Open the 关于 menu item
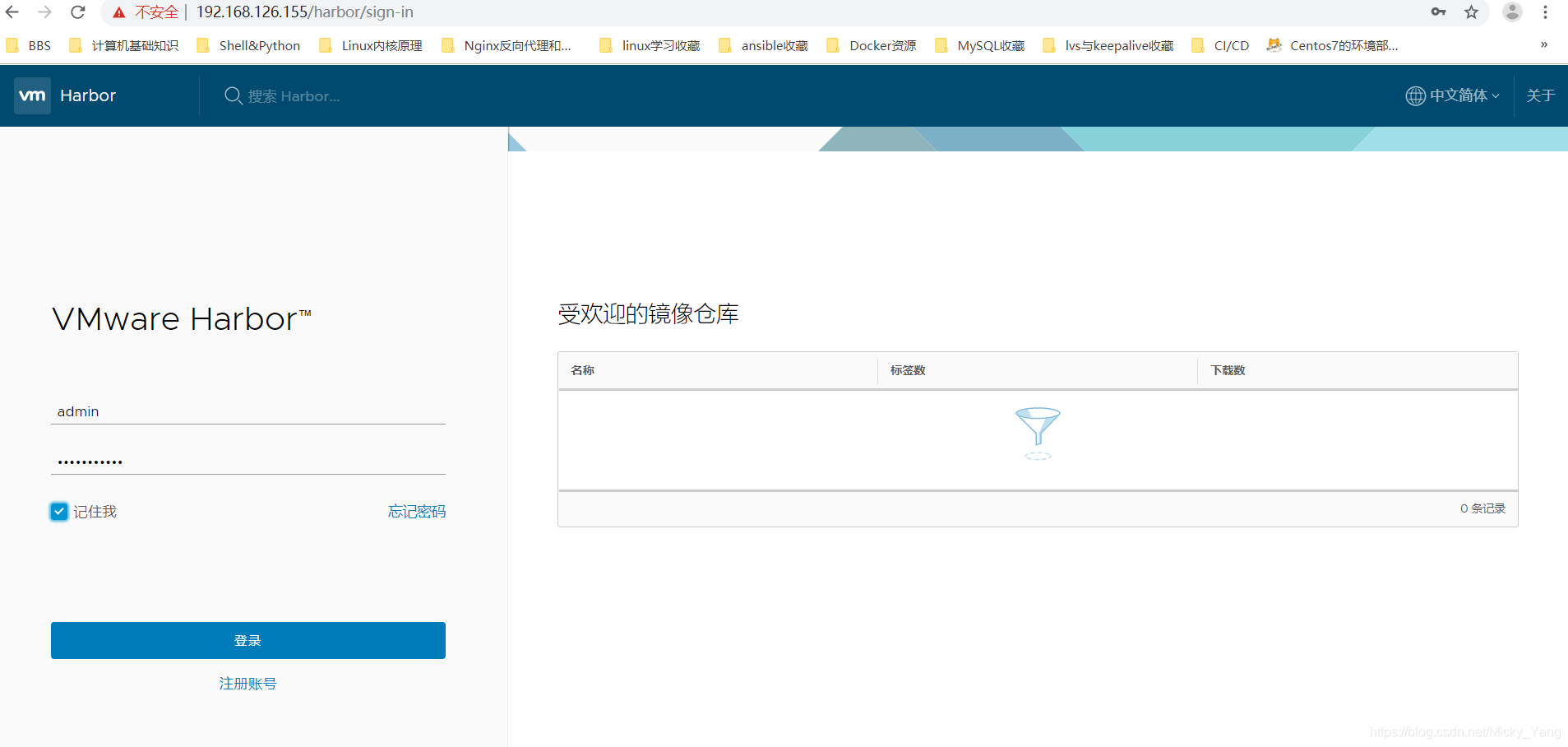Screen dimensions: 1568x747 1541,95
